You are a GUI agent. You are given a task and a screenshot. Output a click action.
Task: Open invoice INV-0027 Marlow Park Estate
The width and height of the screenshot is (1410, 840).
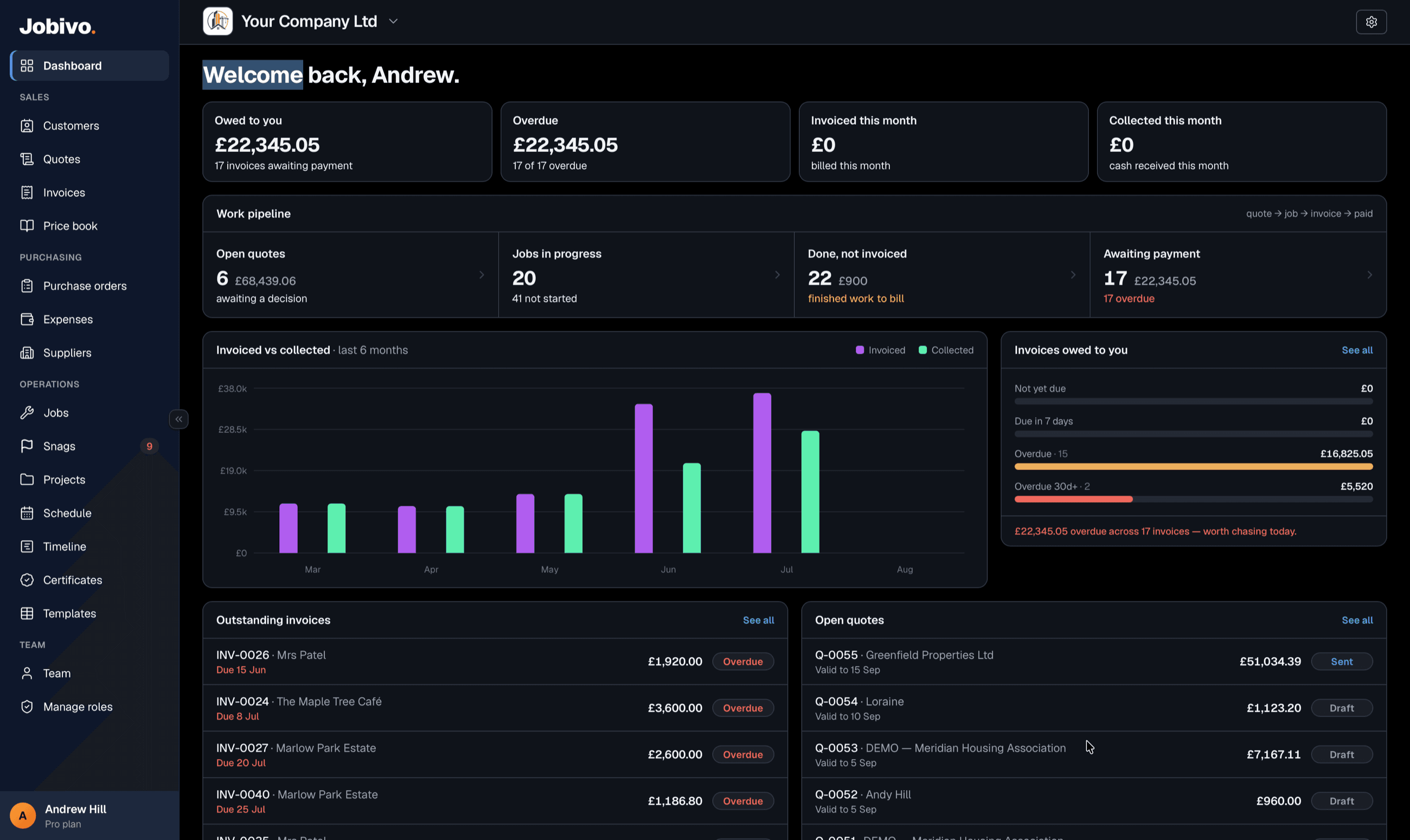pyautogui.click(x=495, y=754)
